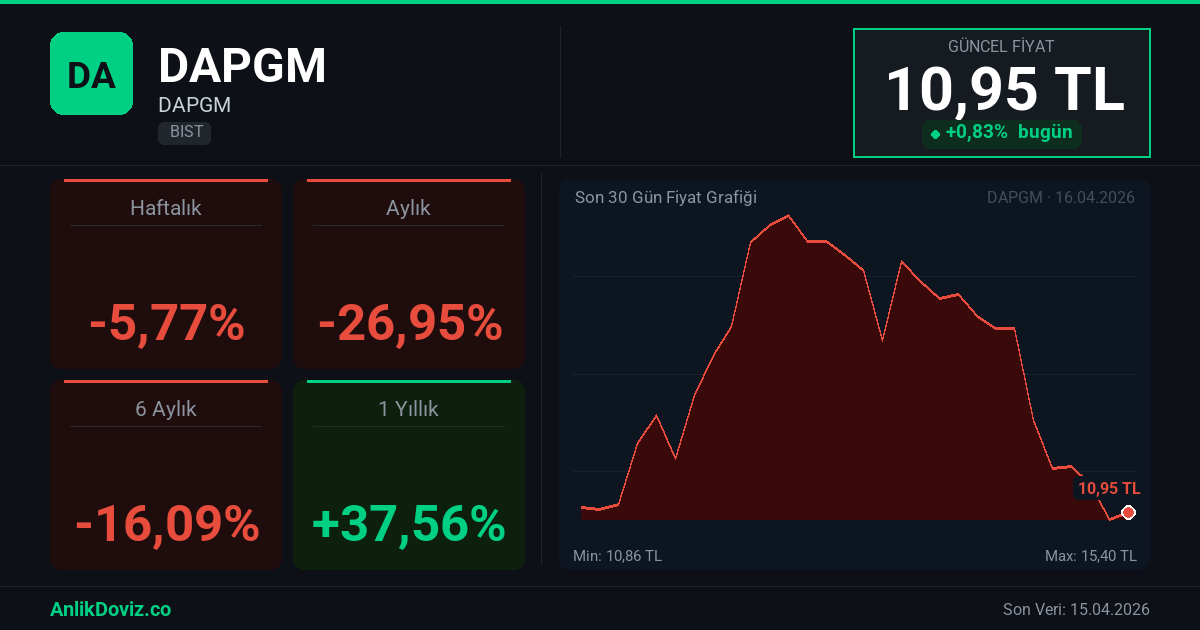Click the green dot in today's change badge
The image size is (1200, 630).
(935, 133)
